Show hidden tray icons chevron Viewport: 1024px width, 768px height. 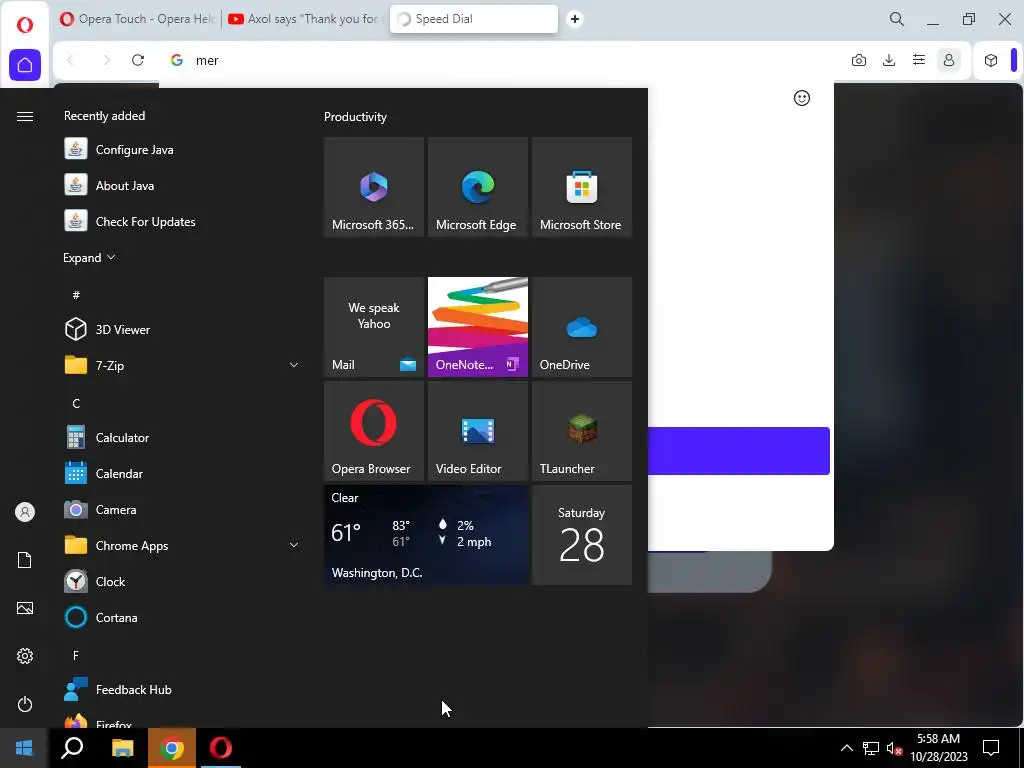coord(846,748)
